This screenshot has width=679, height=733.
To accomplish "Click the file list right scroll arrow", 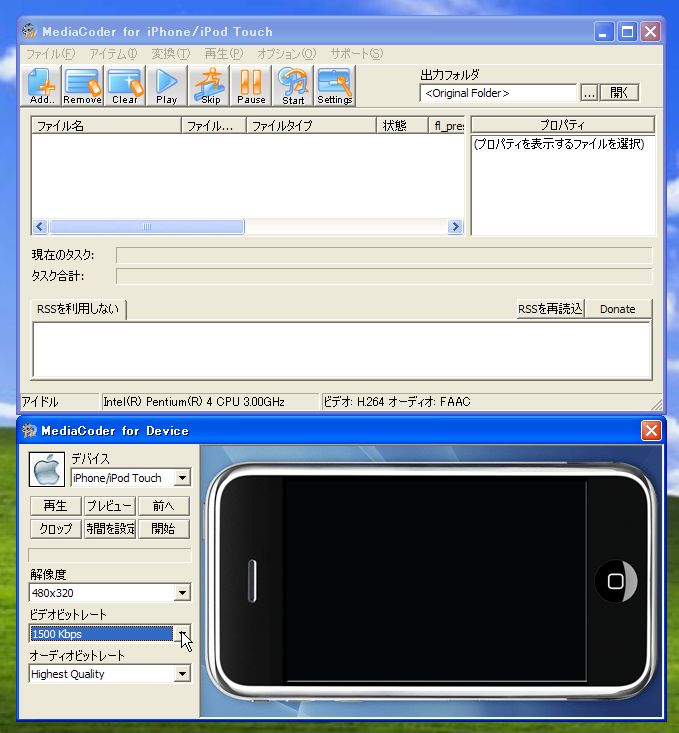I will [x=455, y=227].
